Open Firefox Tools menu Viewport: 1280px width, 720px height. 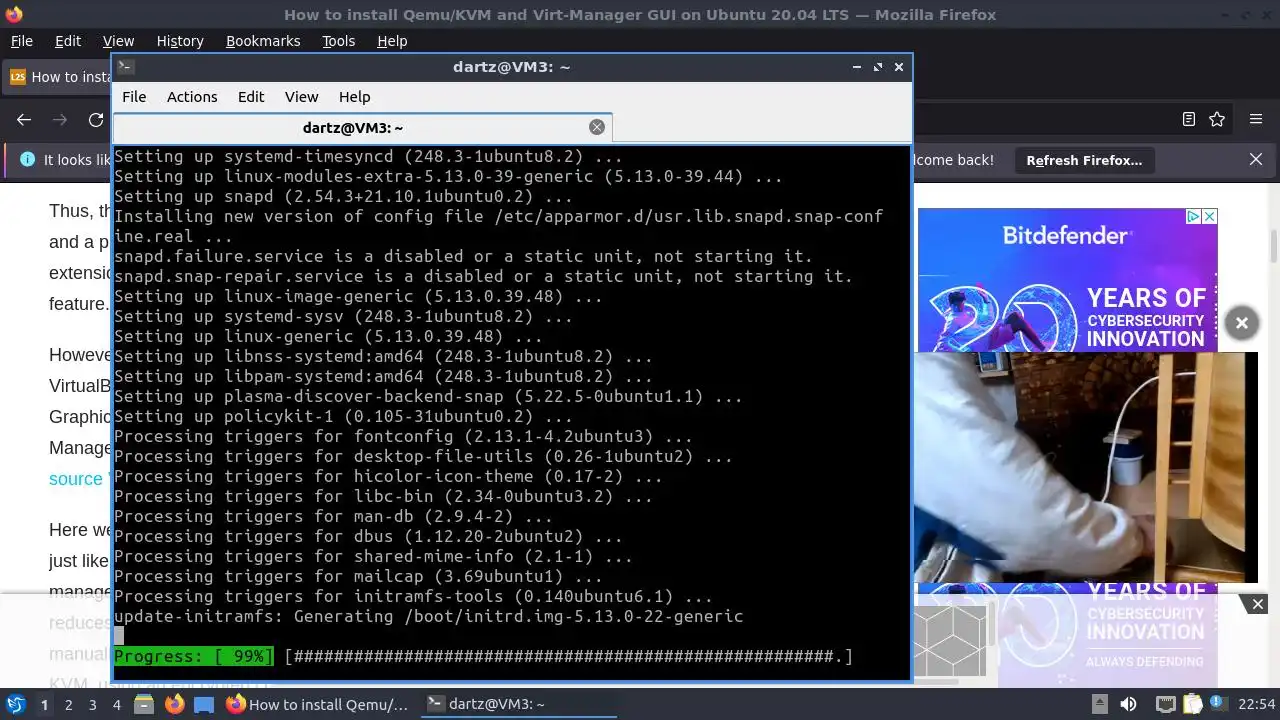point(338,41)
